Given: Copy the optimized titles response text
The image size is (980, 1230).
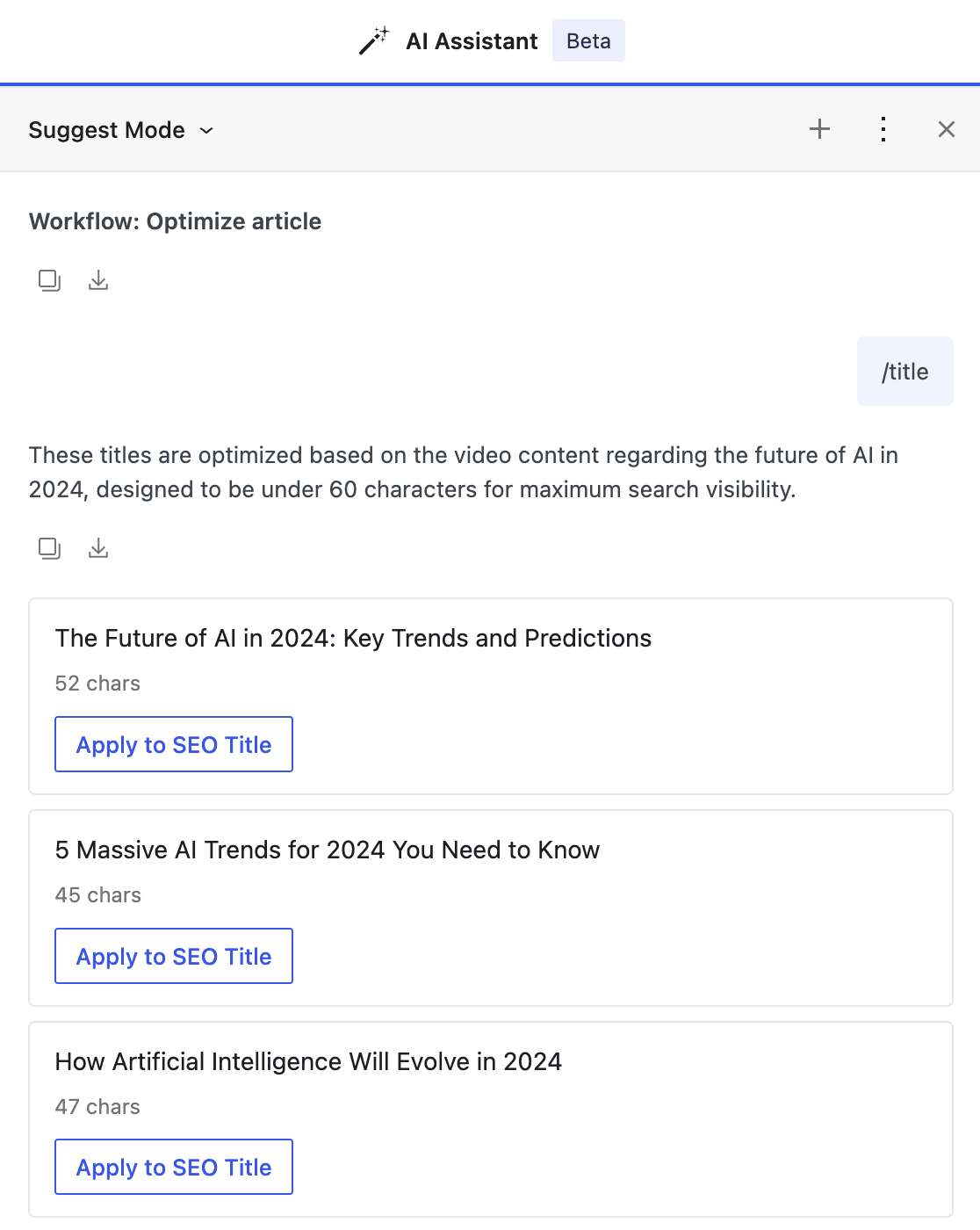Looking at the screenshot, I should click(x=49, y=548).
